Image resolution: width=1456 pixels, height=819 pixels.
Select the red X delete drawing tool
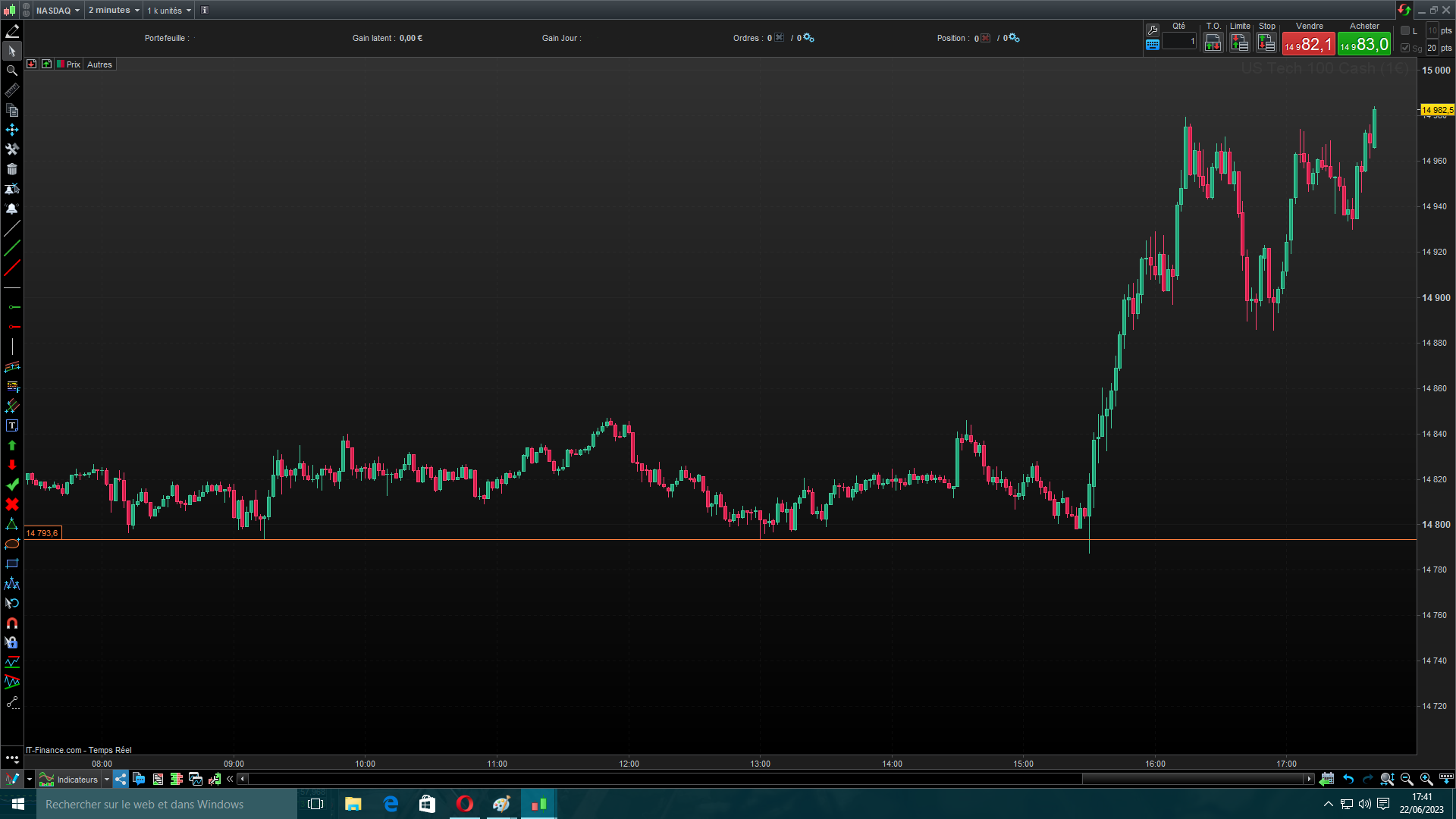12,504
